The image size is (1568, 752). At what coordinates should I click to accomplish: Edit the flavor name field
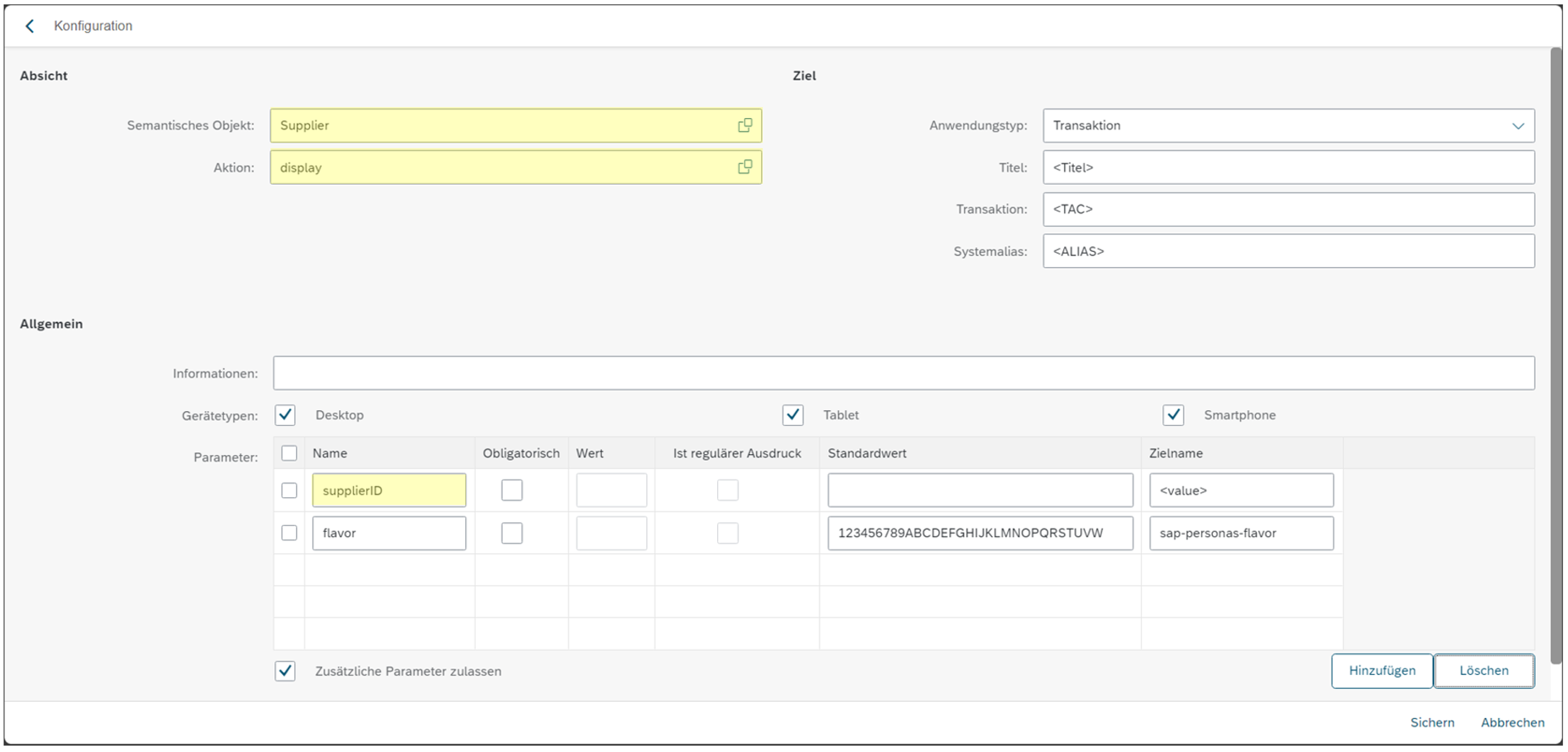click(389, 533)
